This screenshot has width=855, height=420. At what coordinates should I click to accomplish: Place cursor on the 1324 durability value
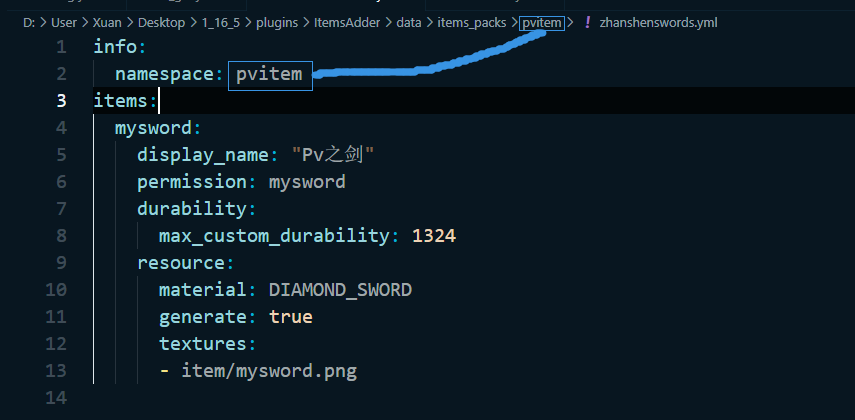point(434,236)
